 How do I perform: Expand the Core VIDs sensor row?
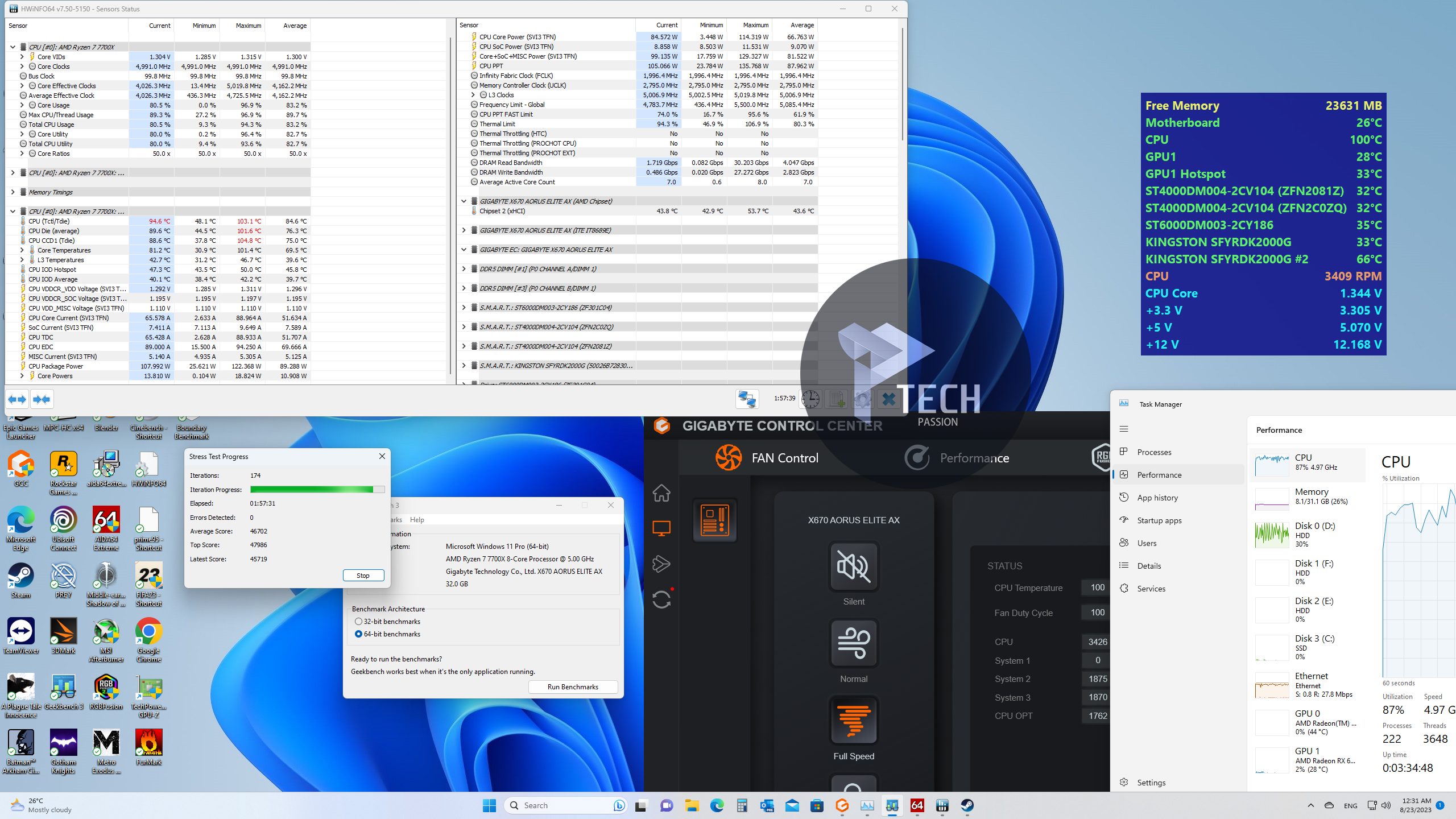tap(22, 57)
